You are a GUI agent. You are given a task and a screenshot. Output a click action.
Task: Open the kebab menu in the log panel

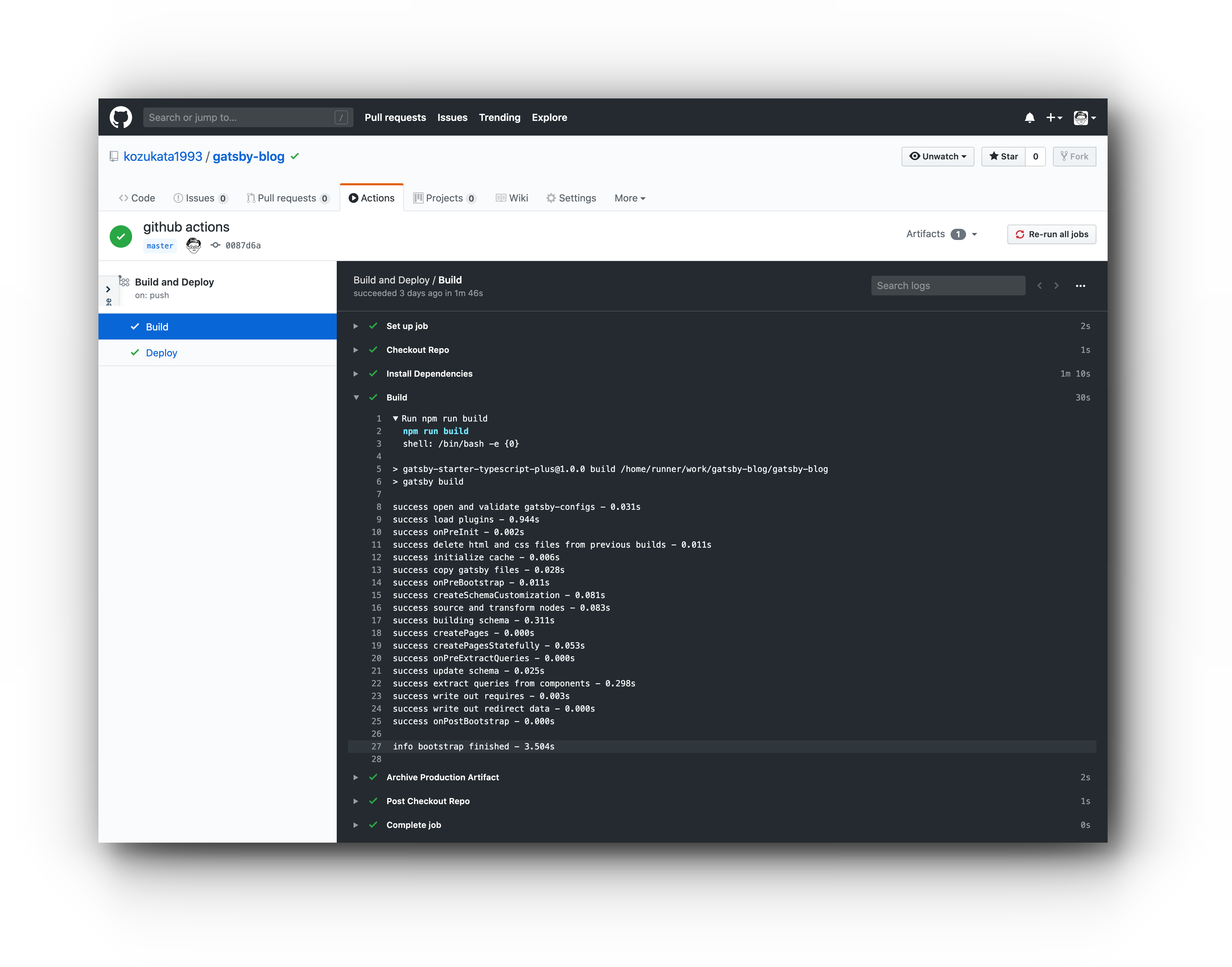(1080, 286)
